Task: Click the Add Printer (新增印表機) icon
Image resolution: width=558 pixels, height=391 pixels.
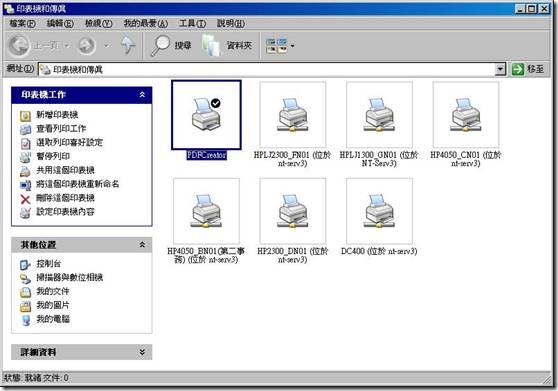Action: tap(25, 115)
